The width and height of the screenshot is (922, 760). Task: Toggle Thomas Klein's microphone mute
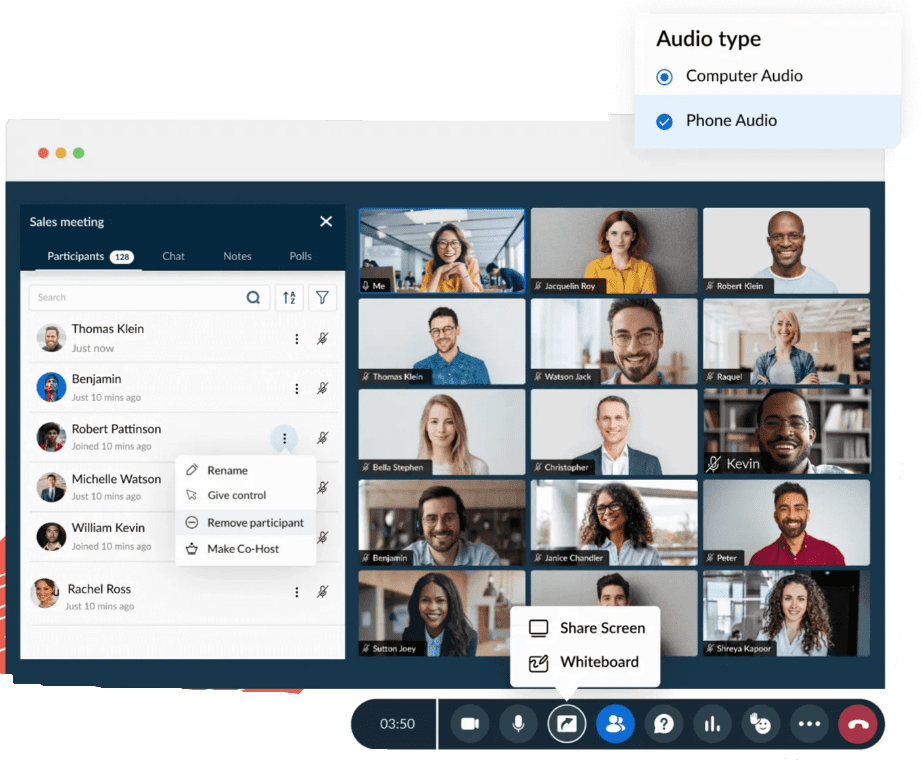coord(322,339)
